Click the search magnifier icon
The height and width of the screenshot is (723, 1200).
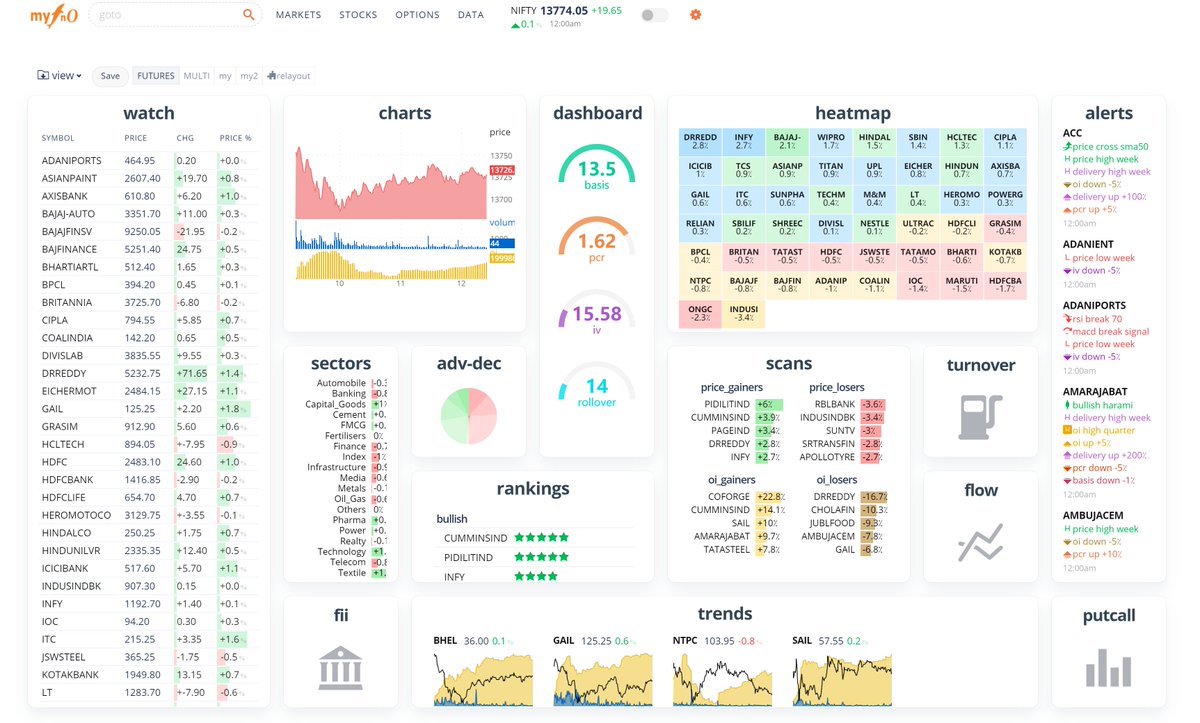pyautogui.click(x=249, y=15)
